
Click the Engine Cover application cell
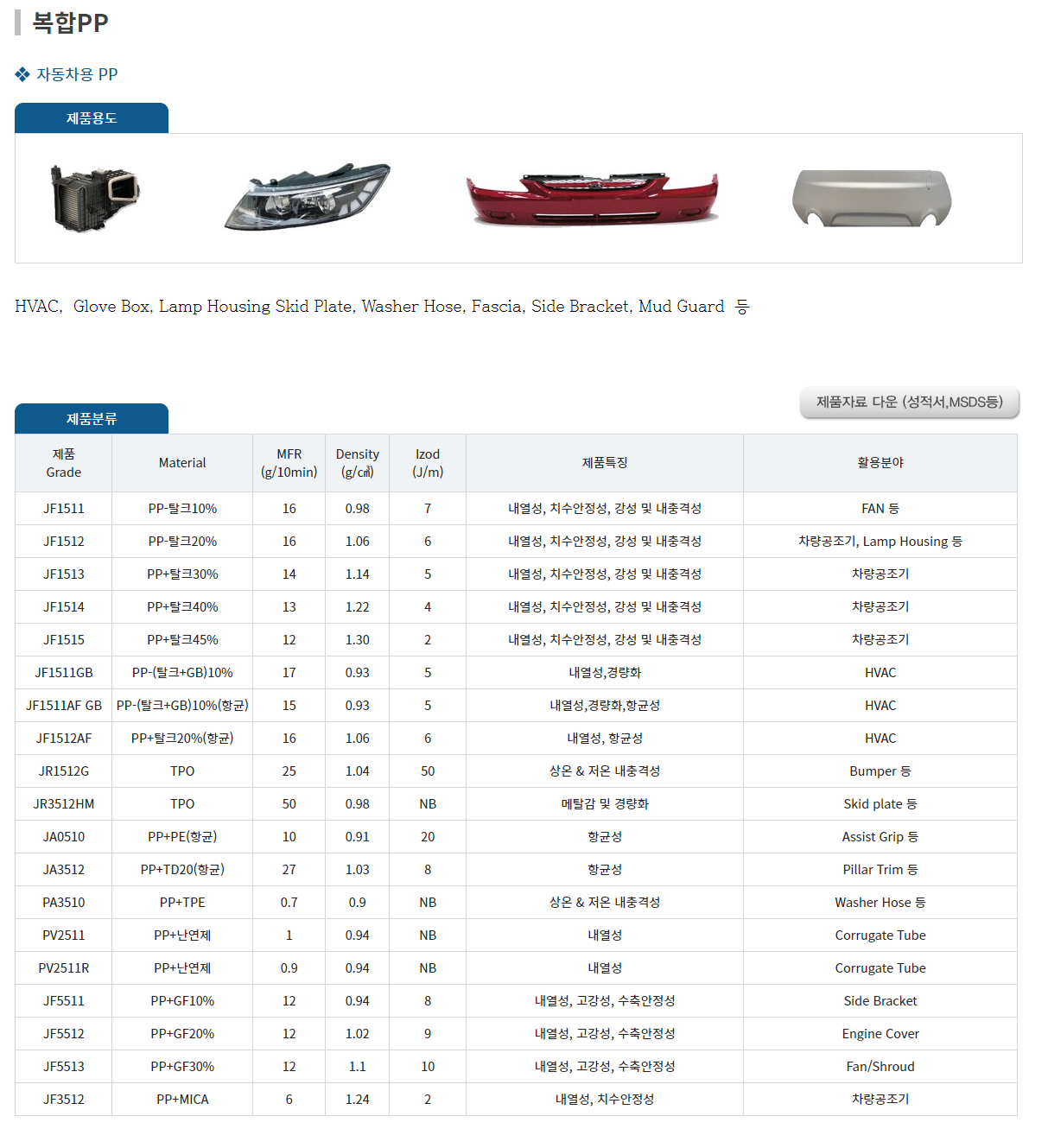pos(880,1034)
